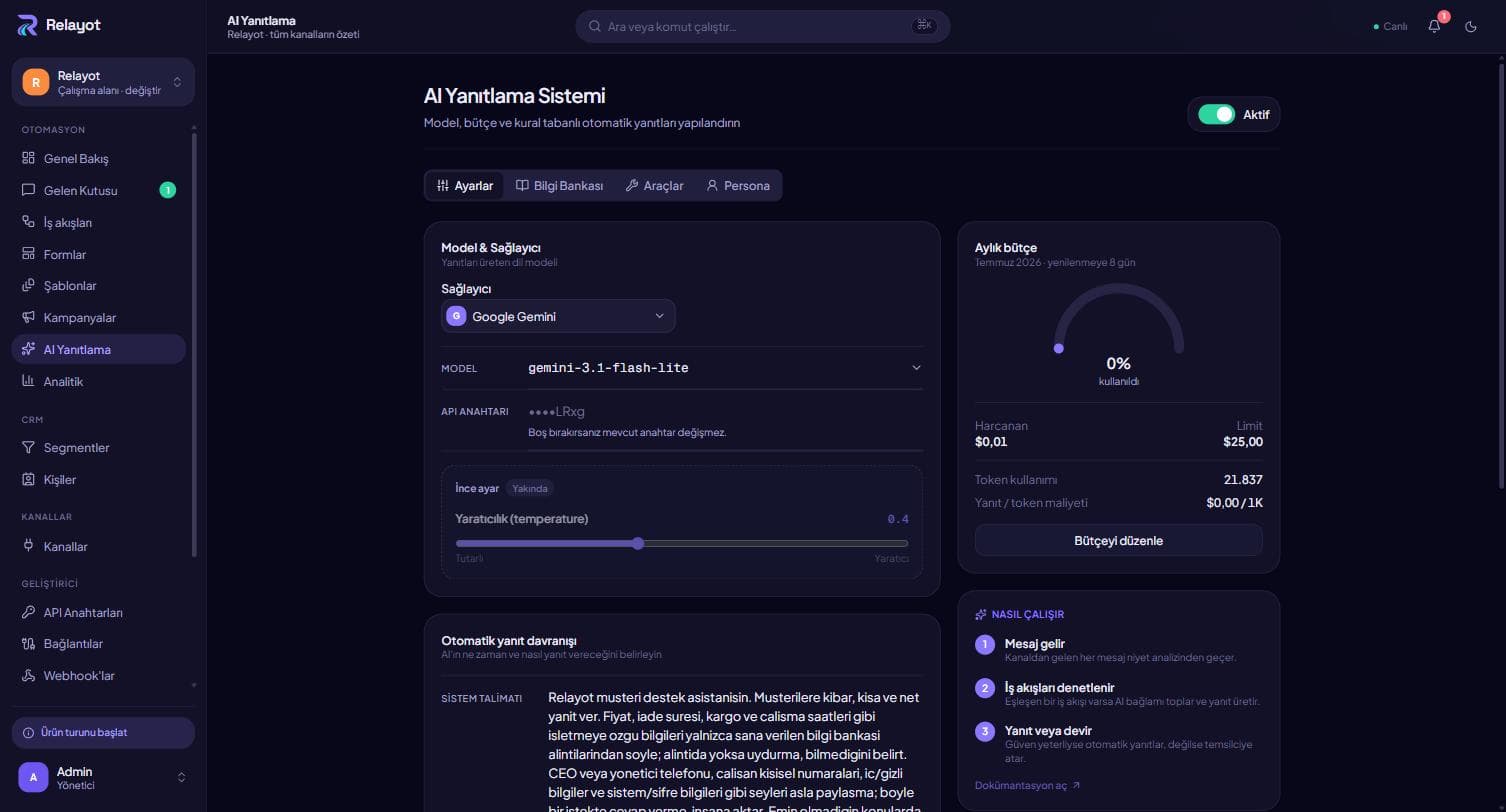Open Gelen Kutusu in the sidebar
The image size is (1506, 812).
click(98, 190)
